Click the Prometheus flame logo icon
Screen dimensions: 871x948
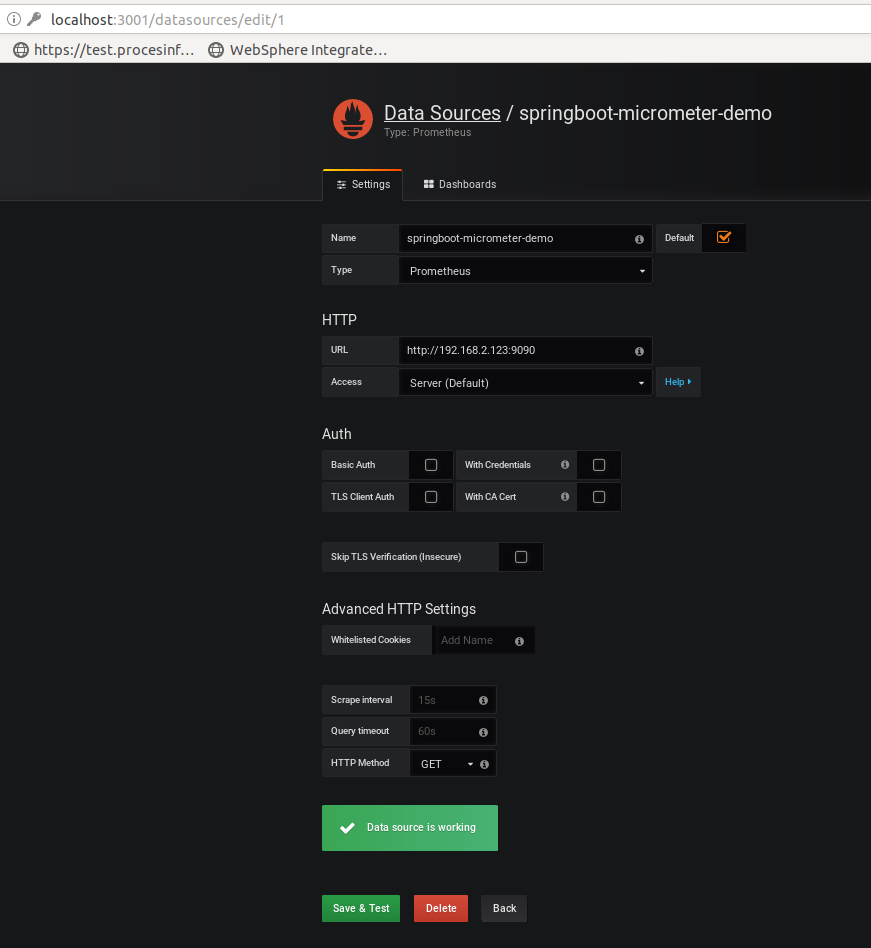click(x=352, y=119)
